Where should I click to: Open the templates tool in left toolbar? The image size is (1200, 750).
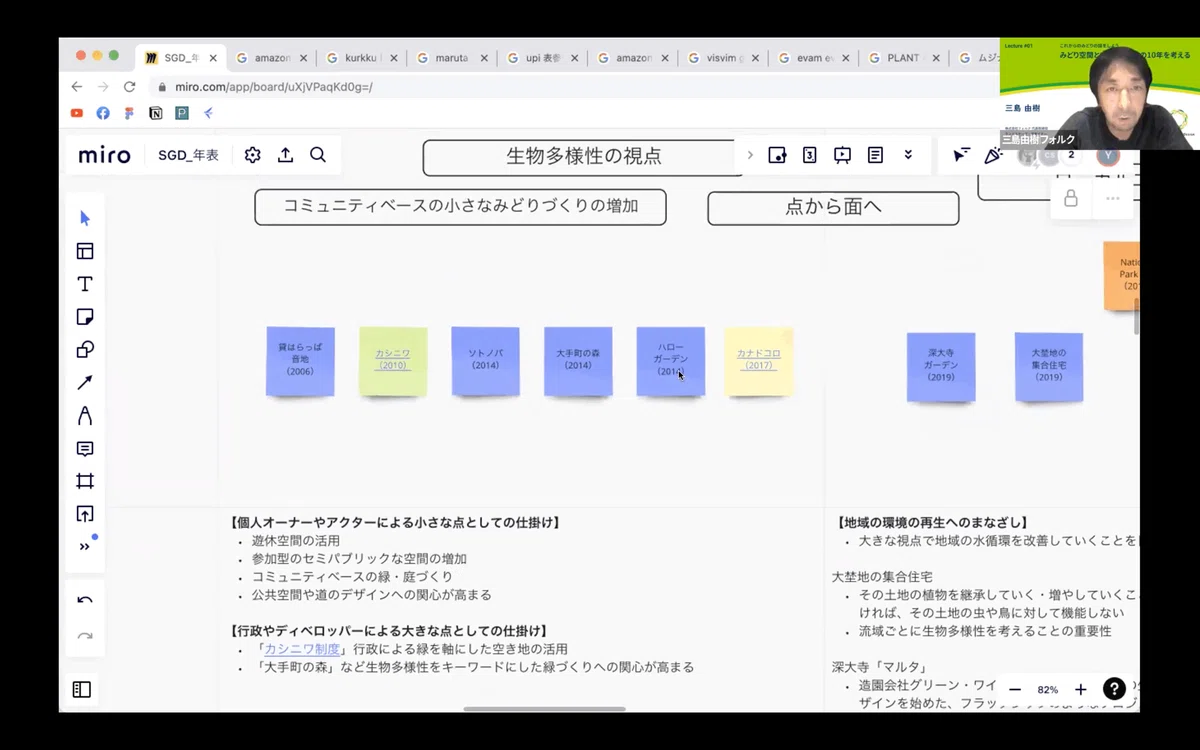[x=85, y=251]
